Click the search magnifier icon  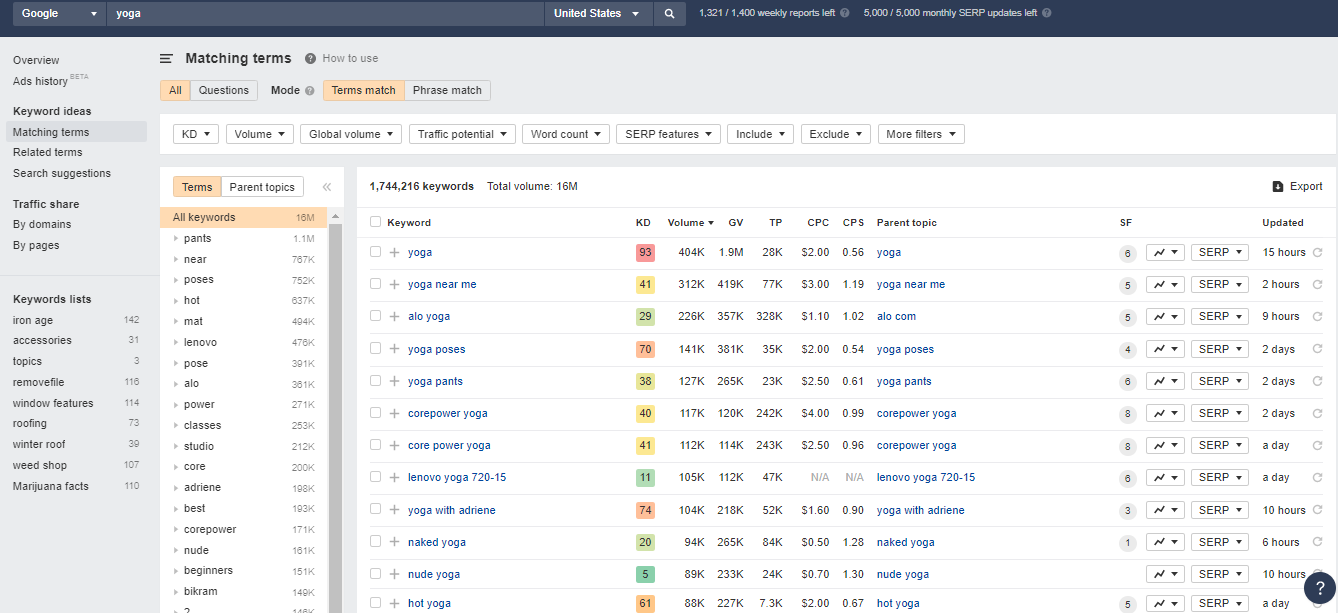point(669,15)
